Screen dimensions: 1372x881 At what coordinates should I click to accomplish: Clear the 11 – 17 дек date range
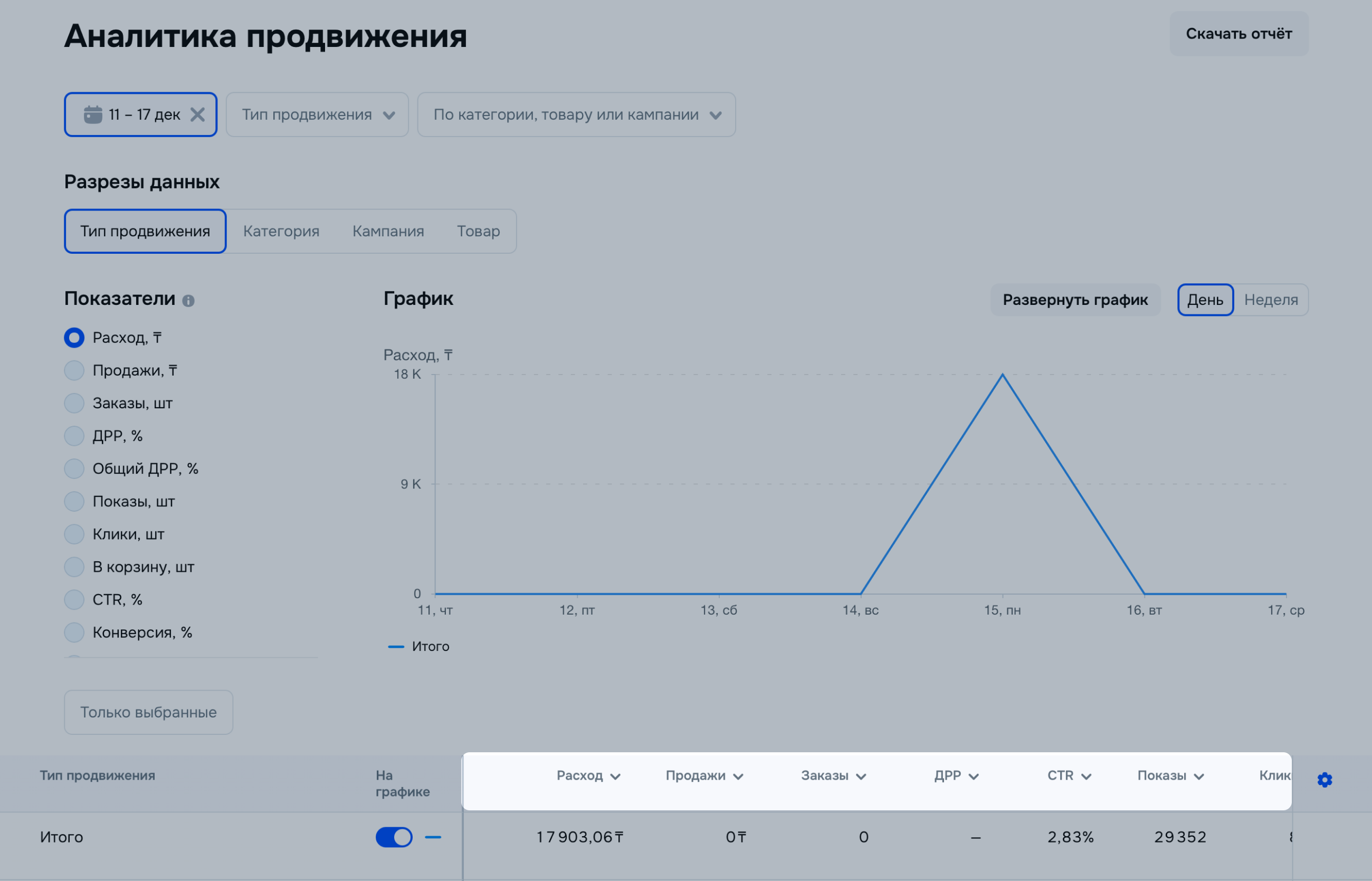pyautogui.click(x=197, y=114)
